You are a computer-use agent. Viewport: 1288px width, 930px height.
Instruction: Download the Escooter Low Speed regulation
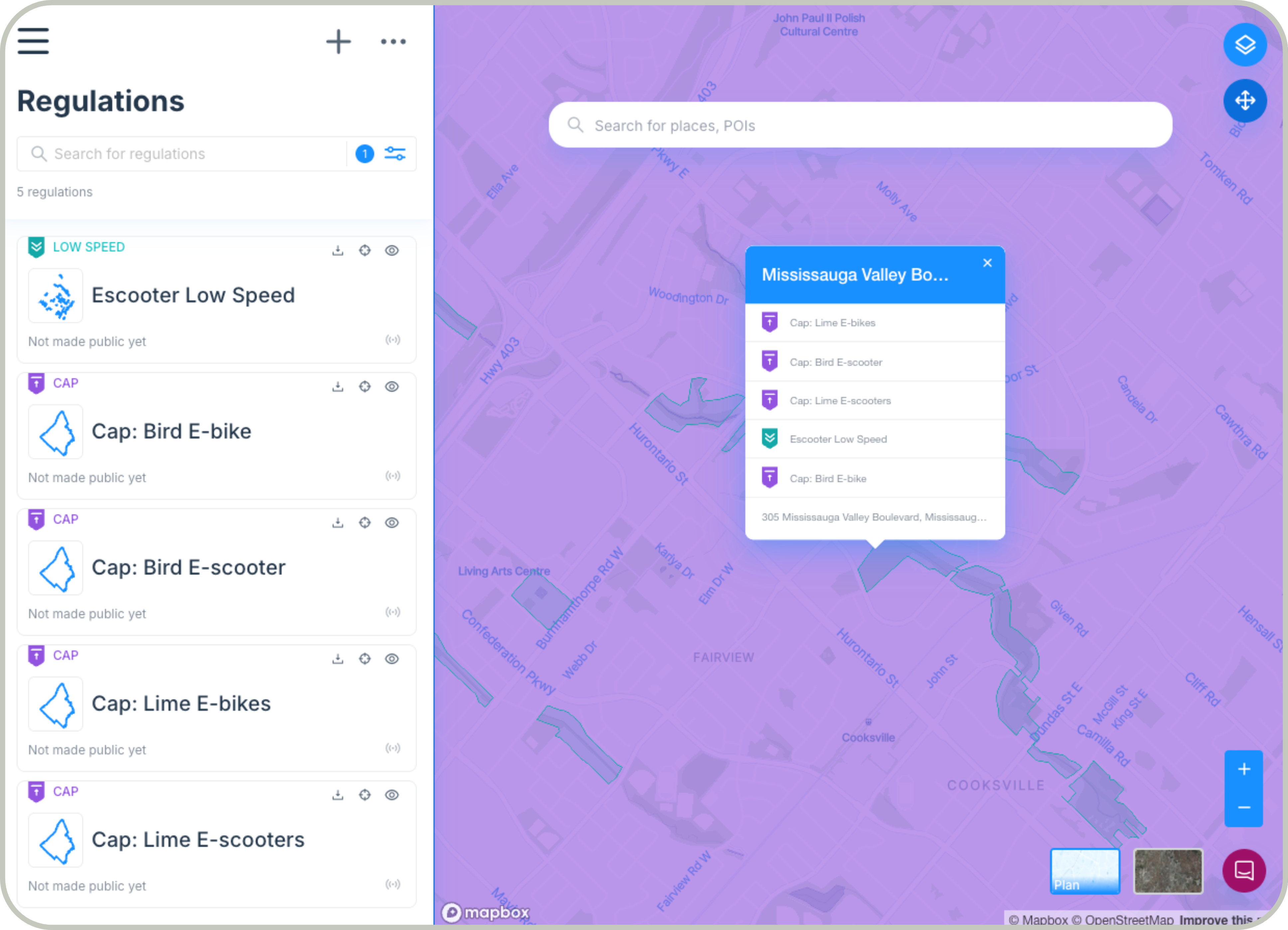click(x=338, y=250)
